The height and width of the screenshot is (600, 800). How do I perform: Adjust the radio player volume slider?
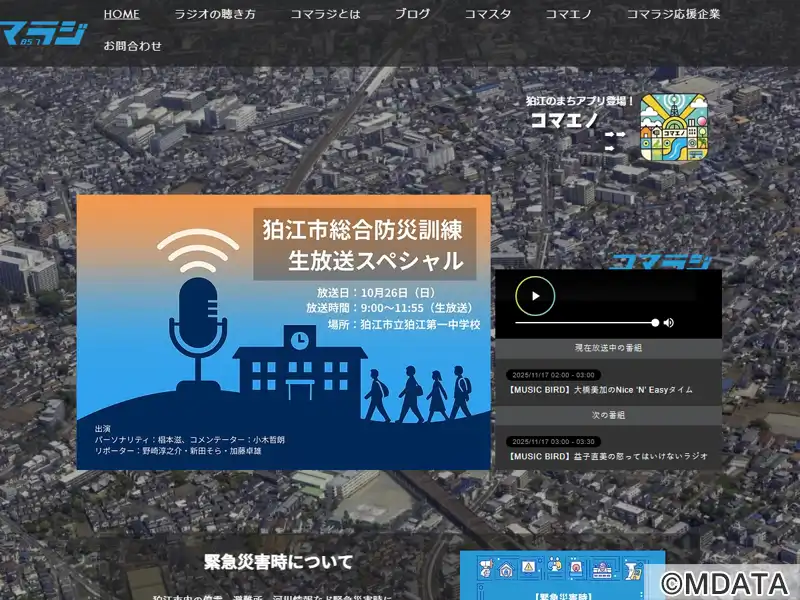click(586, 323)
